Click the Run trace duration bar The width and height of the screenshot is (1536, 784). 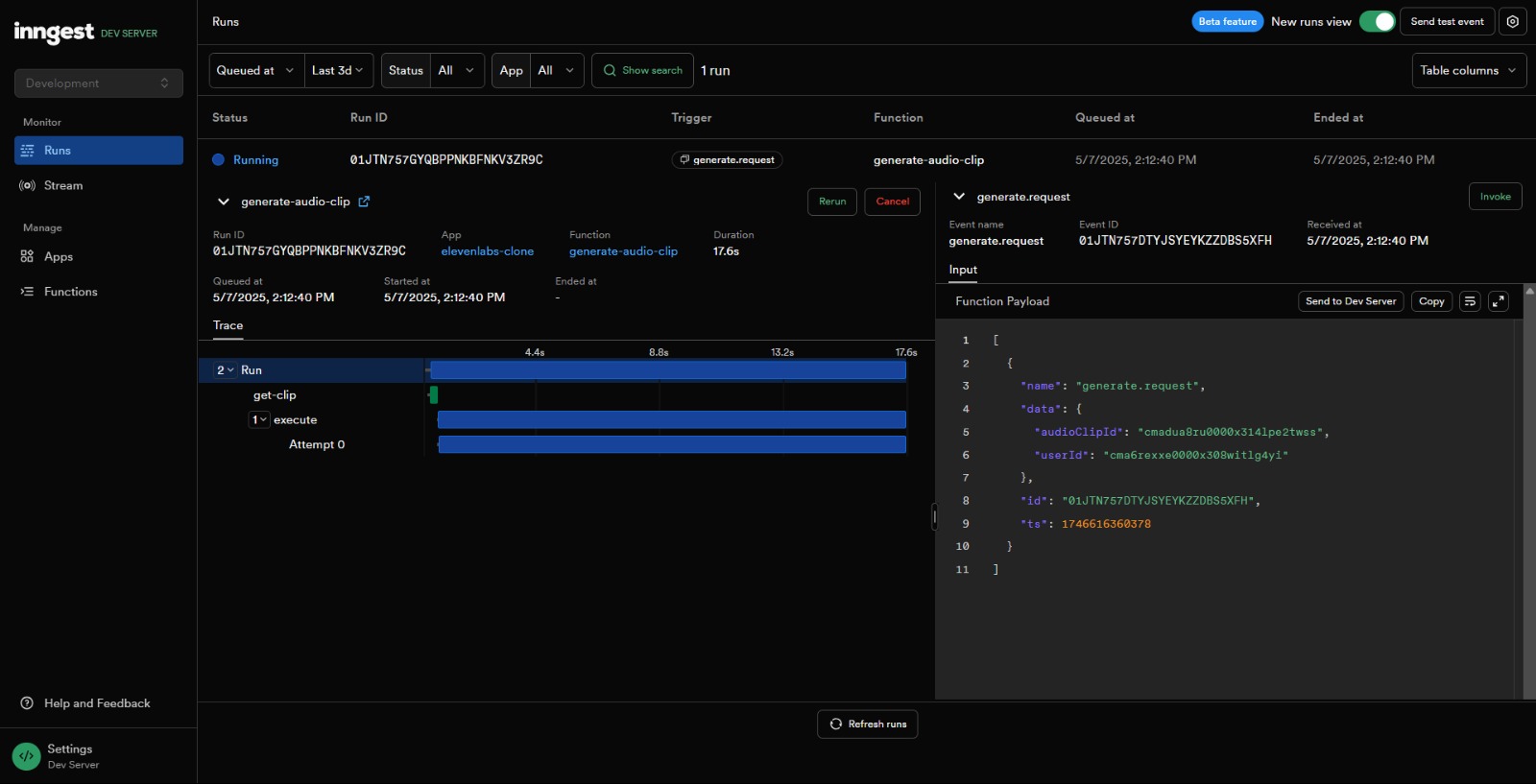click(x=667, y=370)
